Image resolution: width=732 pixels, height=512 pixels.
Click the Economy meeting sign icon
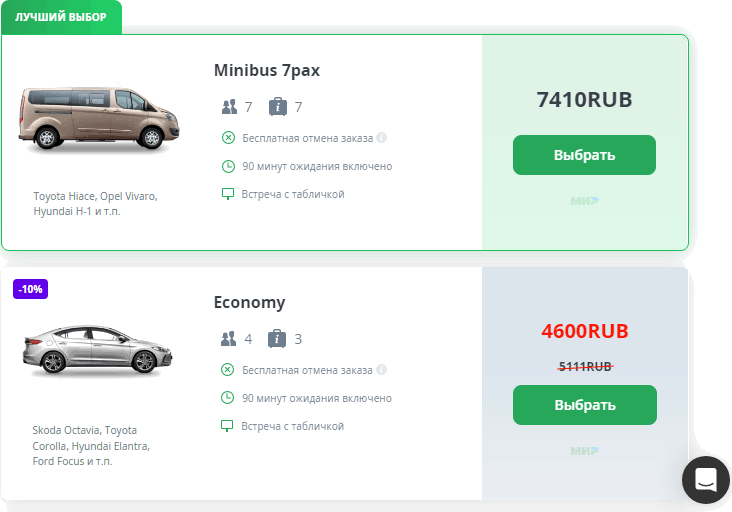click(228, 426)
